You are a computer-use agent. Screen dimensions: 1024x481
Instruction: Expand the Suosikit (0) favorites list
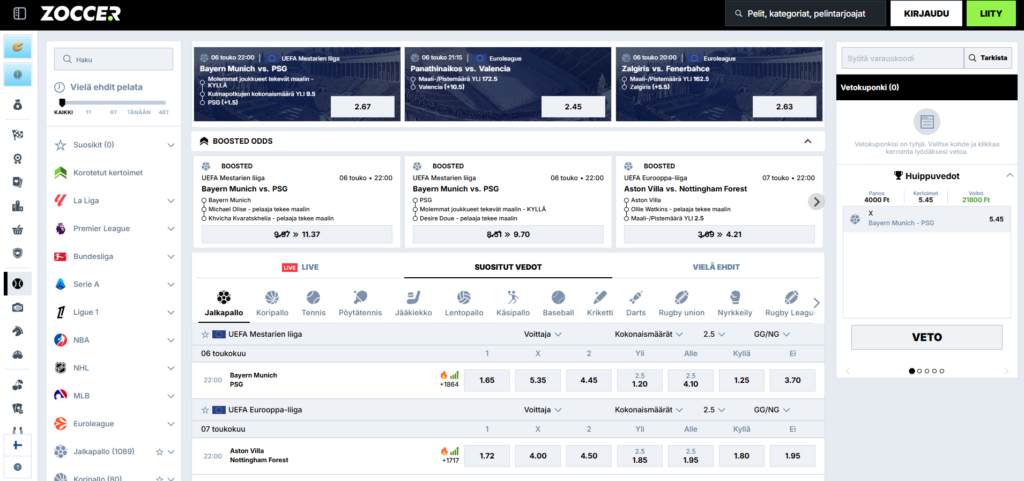(171, 145)
